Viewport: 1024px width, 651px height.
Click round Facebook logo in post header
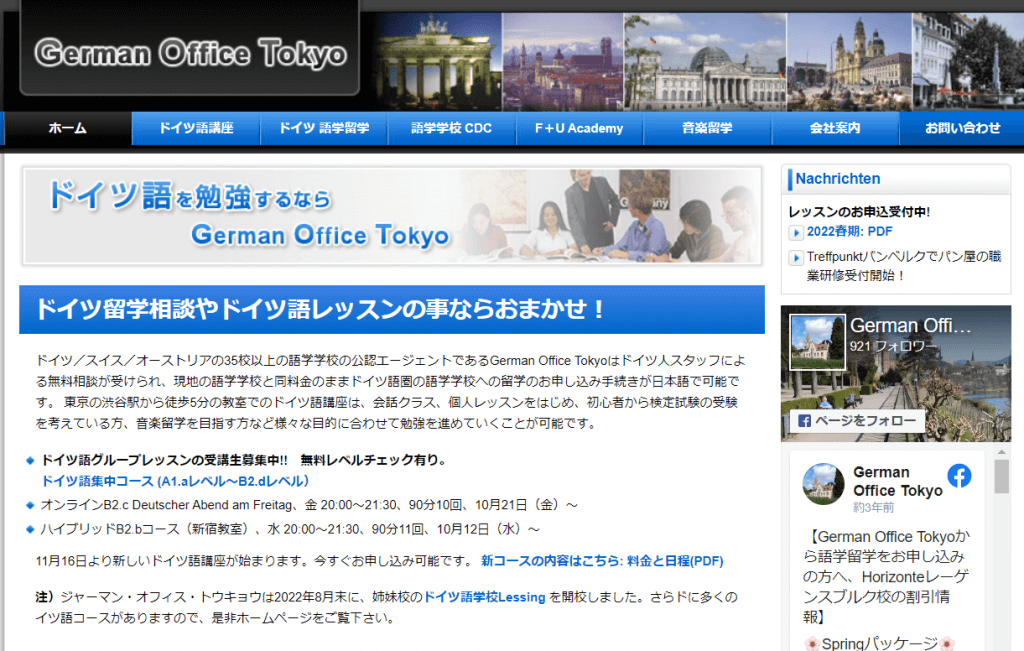click(x=959, y=476)
